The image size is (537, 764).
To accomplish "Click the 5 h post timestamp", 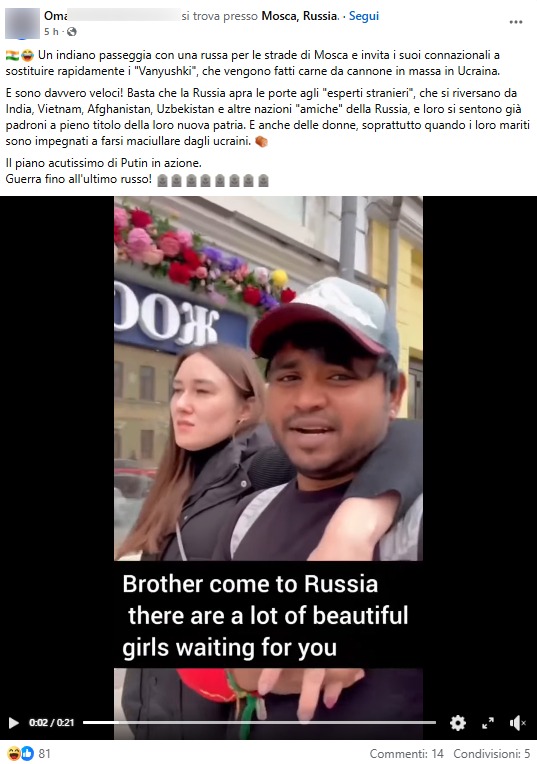I will coord(51,32).
